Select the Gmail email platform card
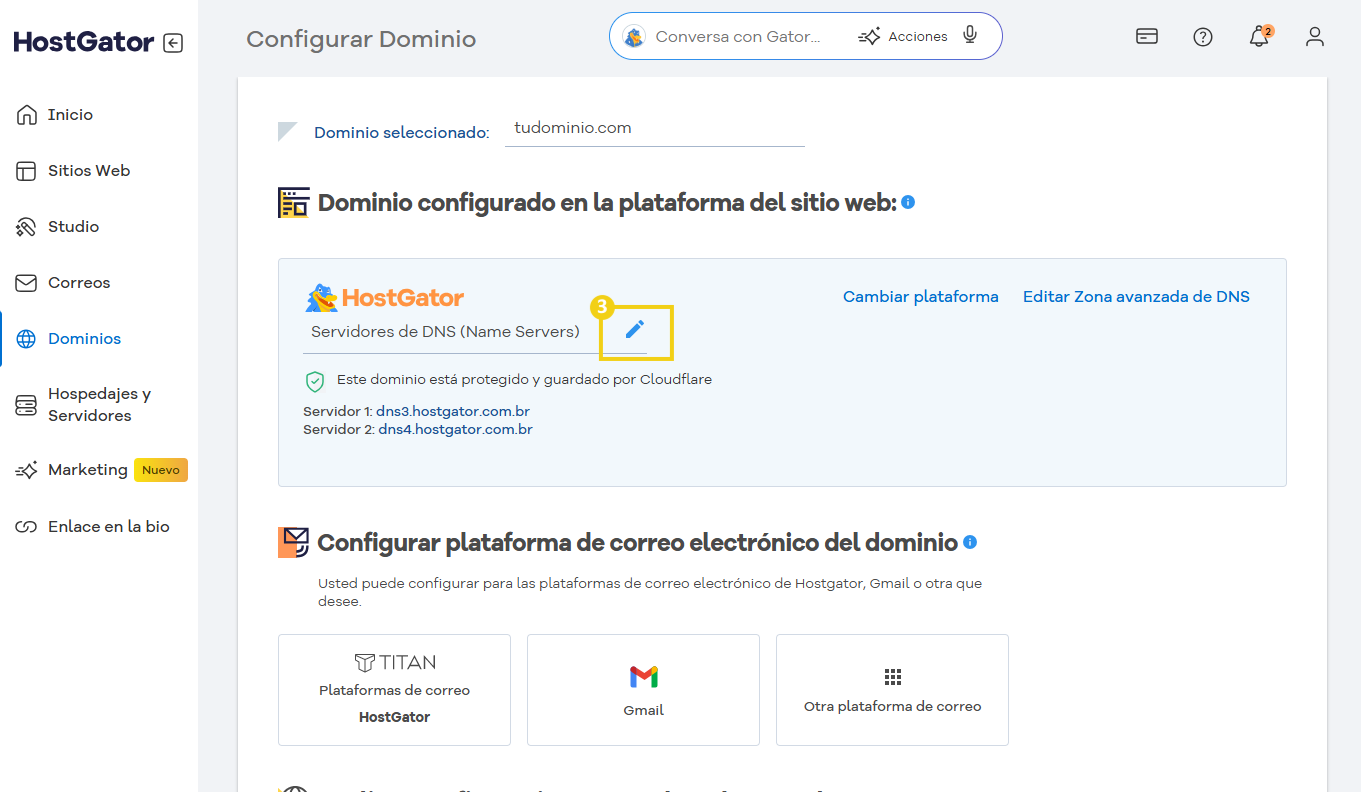1361x792 pixels. point(643,689)
